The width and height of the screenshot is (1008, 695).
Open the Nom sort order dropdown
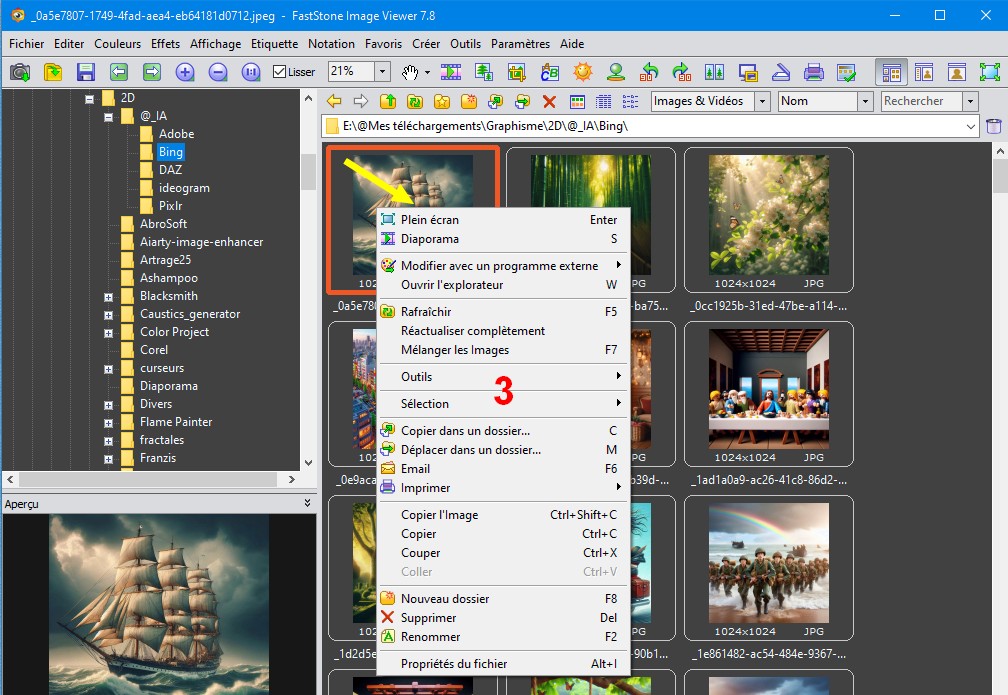[x=865, y=101]
